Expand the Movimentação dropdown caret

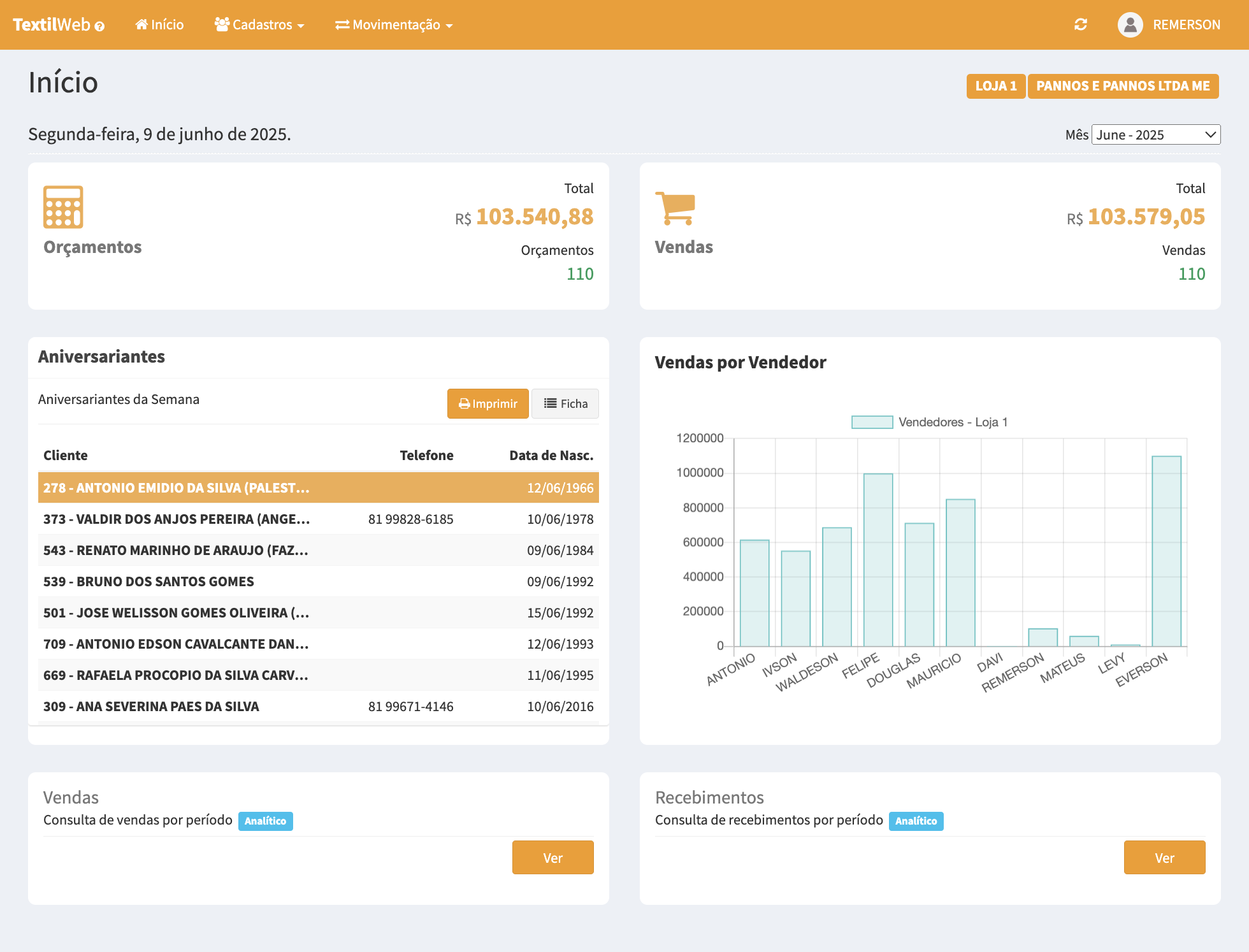[449, 26]
